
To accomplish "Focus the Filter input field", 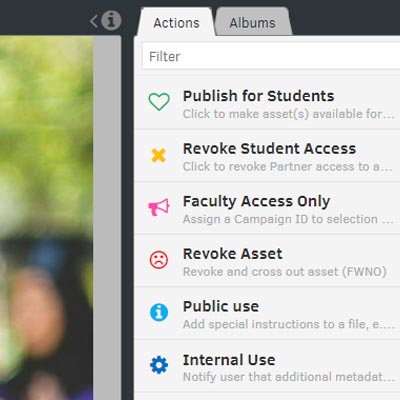I will (271, 56).
